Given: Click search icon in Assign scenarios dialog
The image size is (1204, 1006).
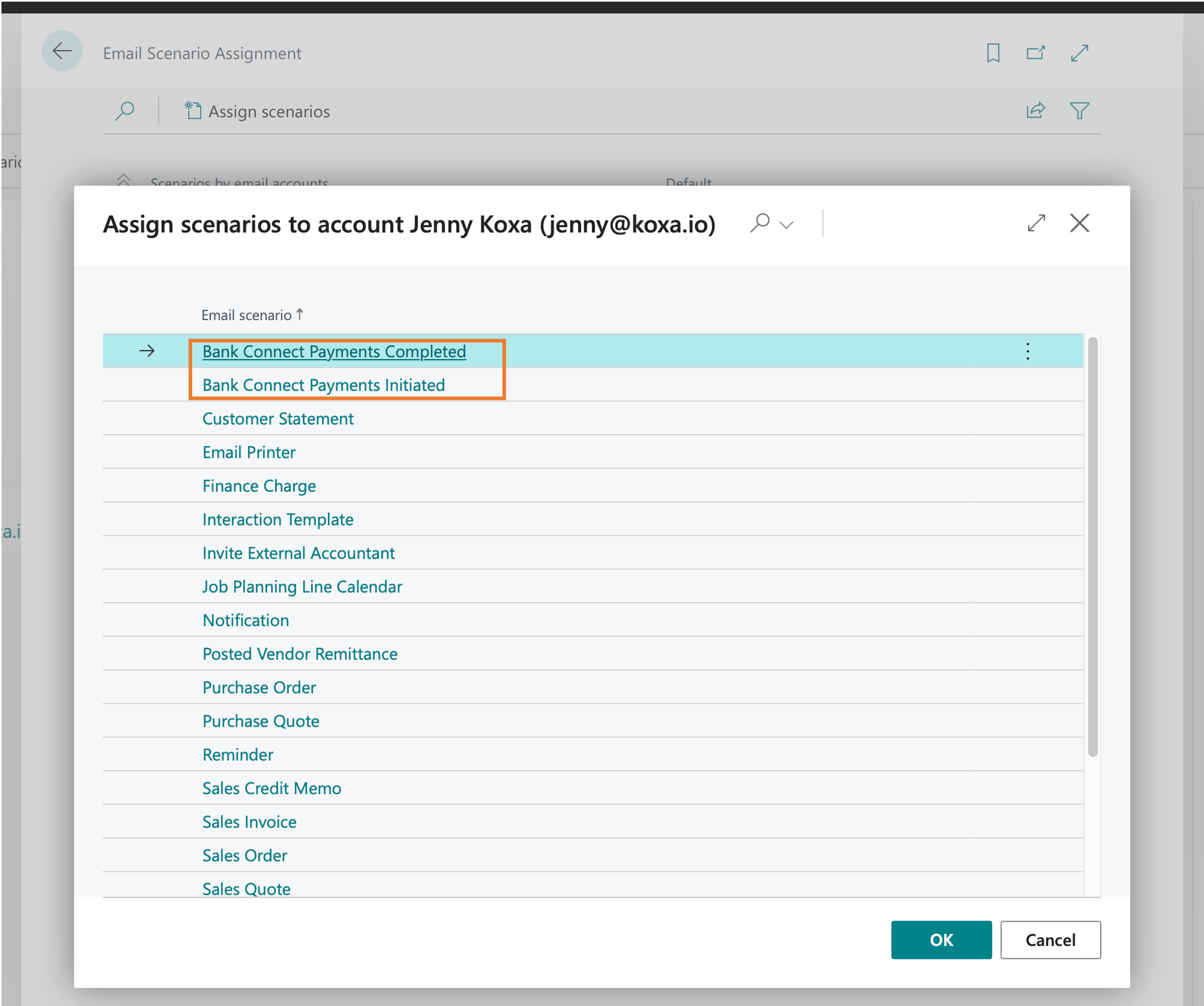Looking at the screenshot, I should click(x=760, y=223).
